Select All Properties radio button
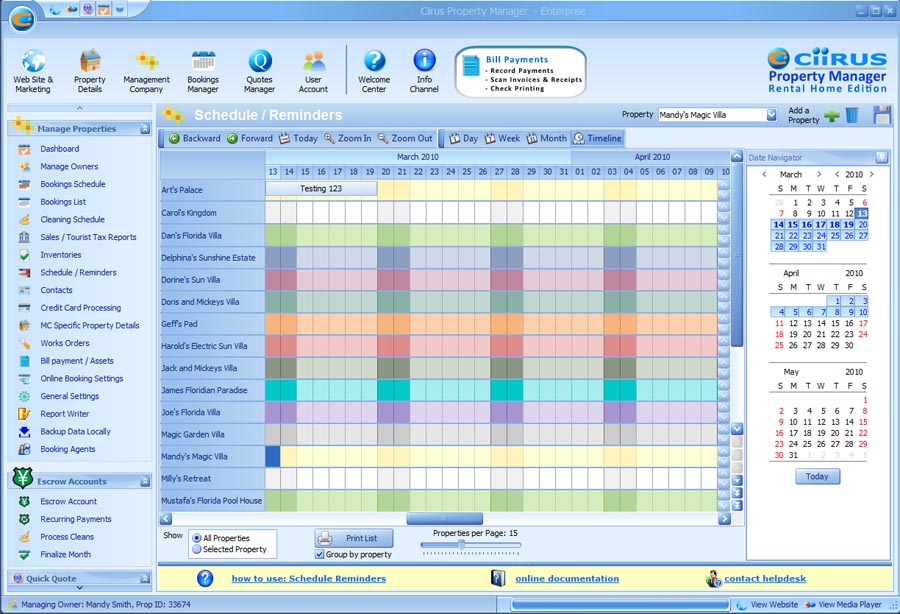The height and width of the screenshot is (614, 900). [x=197, y=538]
